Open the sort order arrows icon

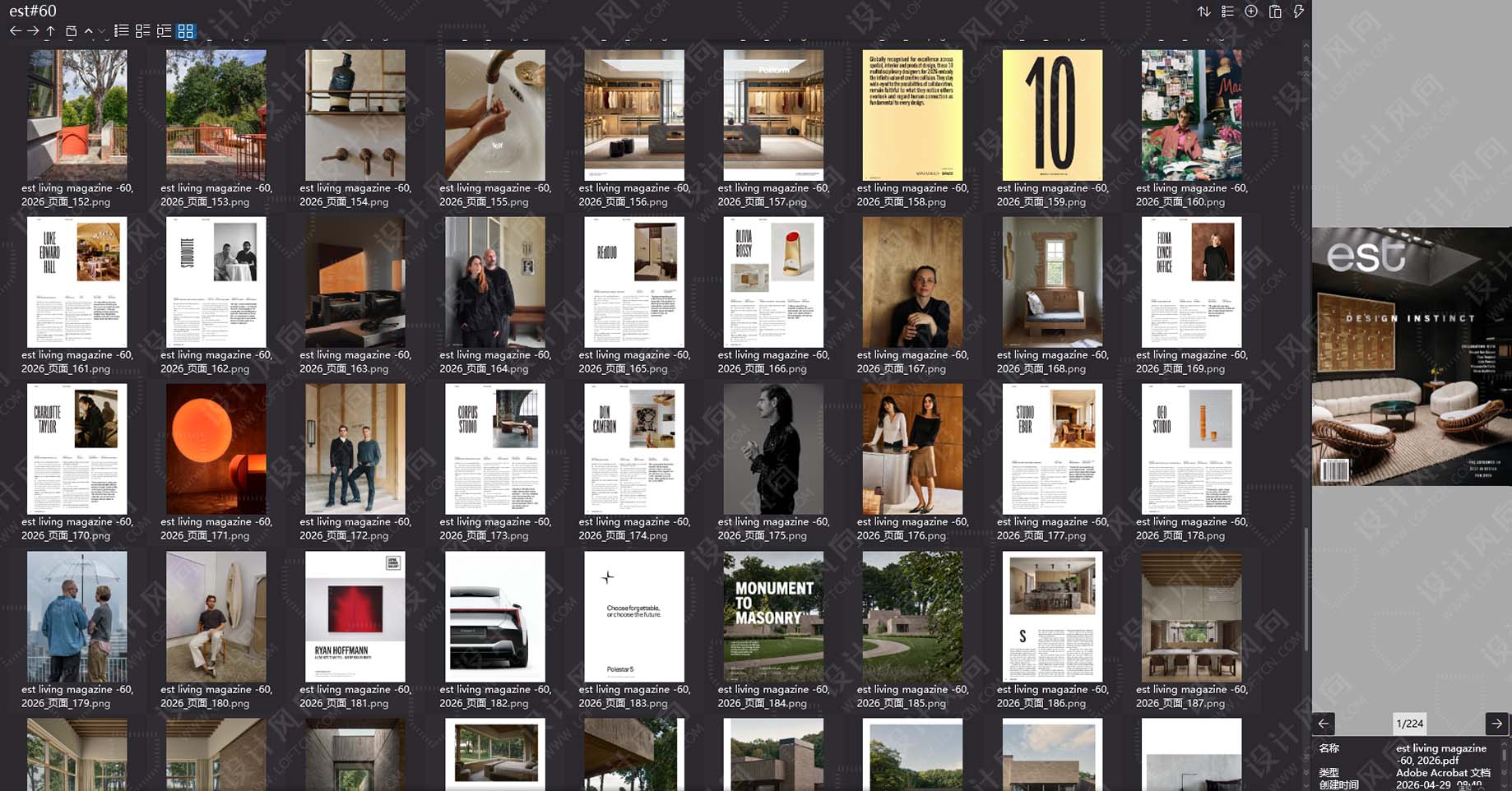point(1204,12)
